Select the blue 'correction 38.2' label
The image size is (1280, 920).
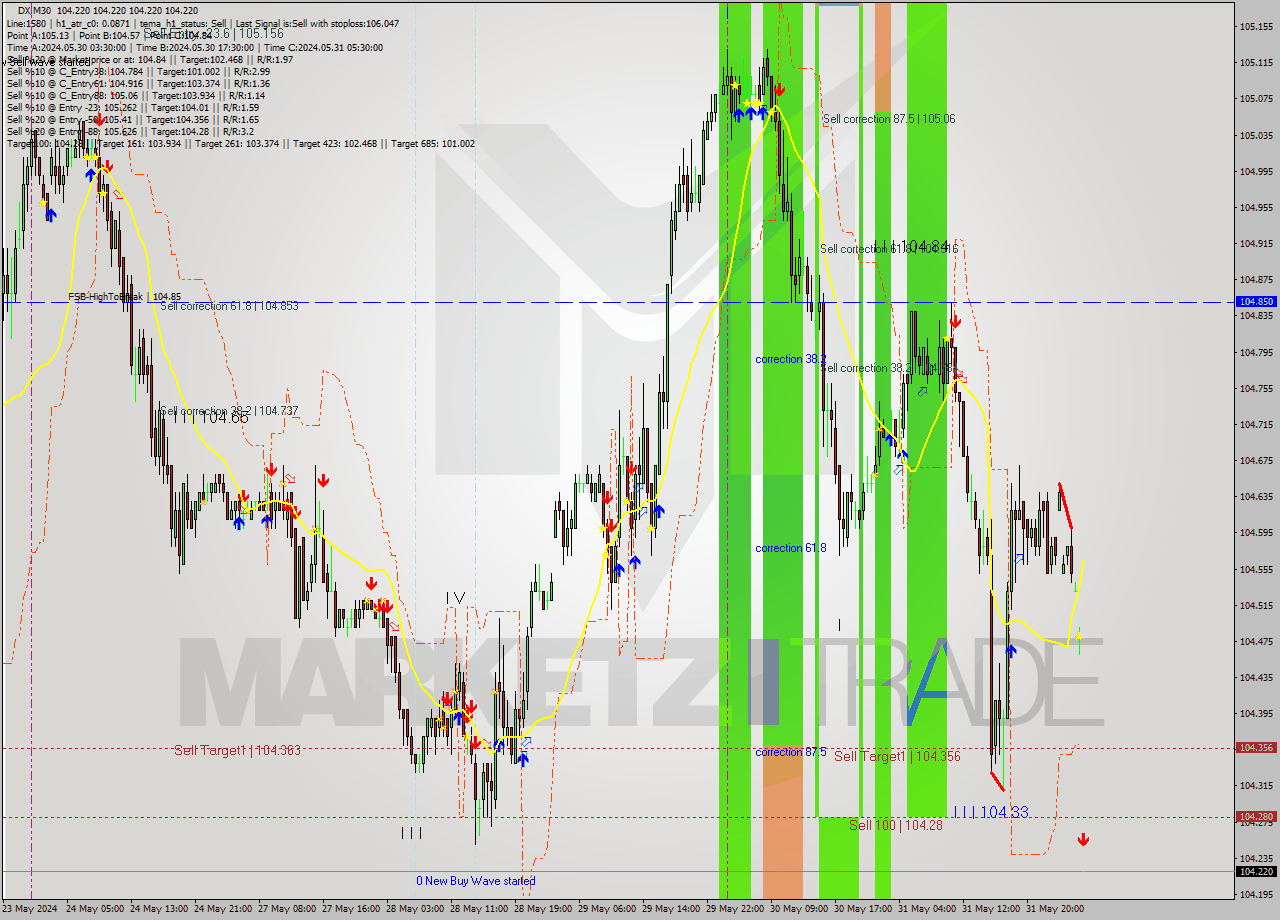[x=791, y=359]
